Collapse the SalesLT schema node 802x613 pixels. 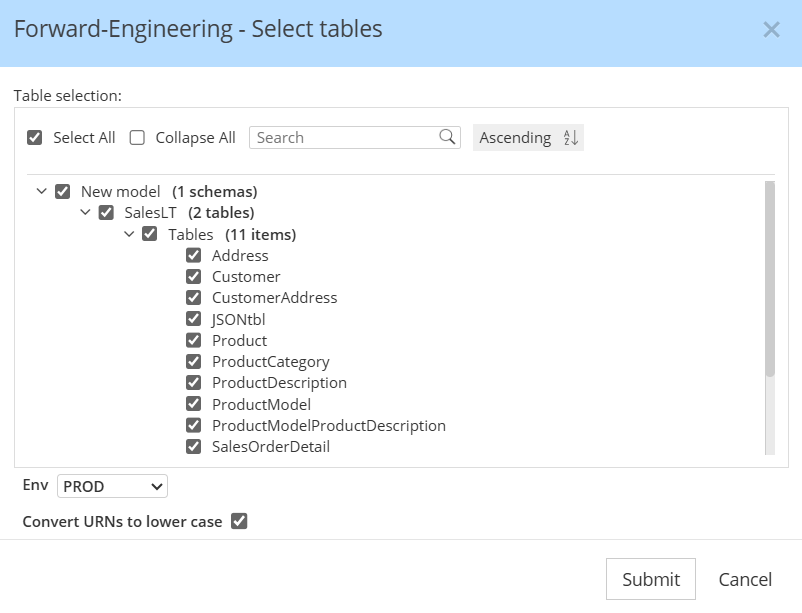point(85,212)
